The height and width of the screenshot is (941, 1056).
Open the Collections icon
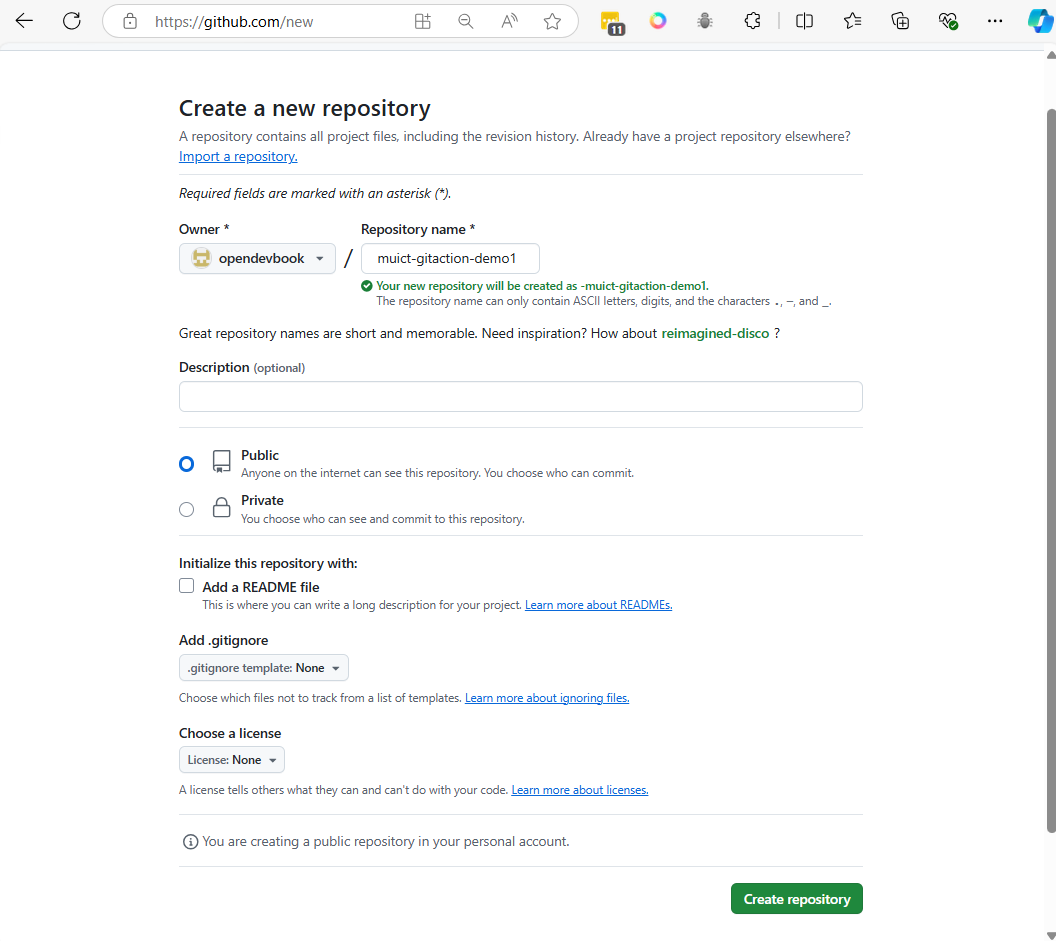[900, 21]
